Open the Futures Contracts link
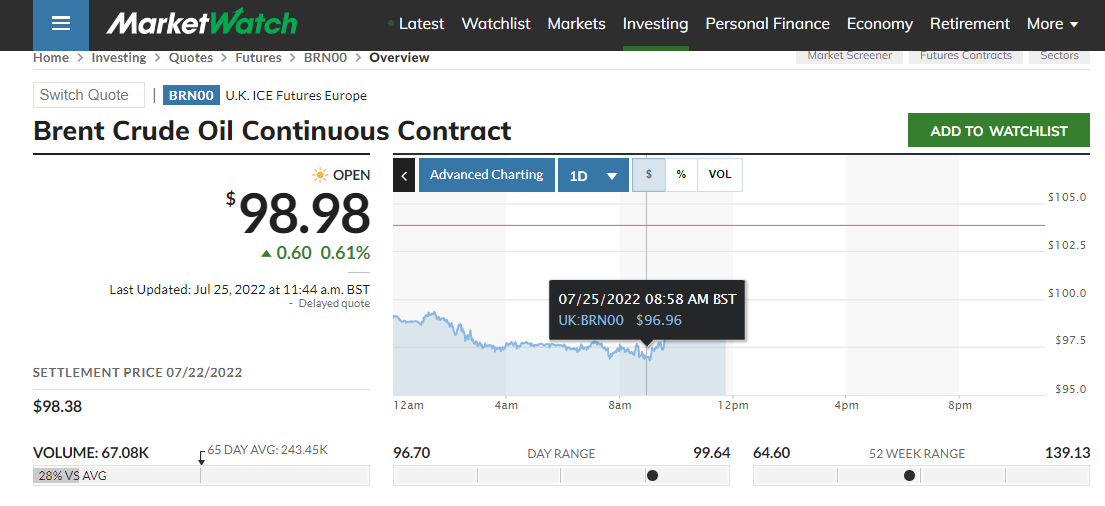This screenshot has height=506, width=1105. 965,56
